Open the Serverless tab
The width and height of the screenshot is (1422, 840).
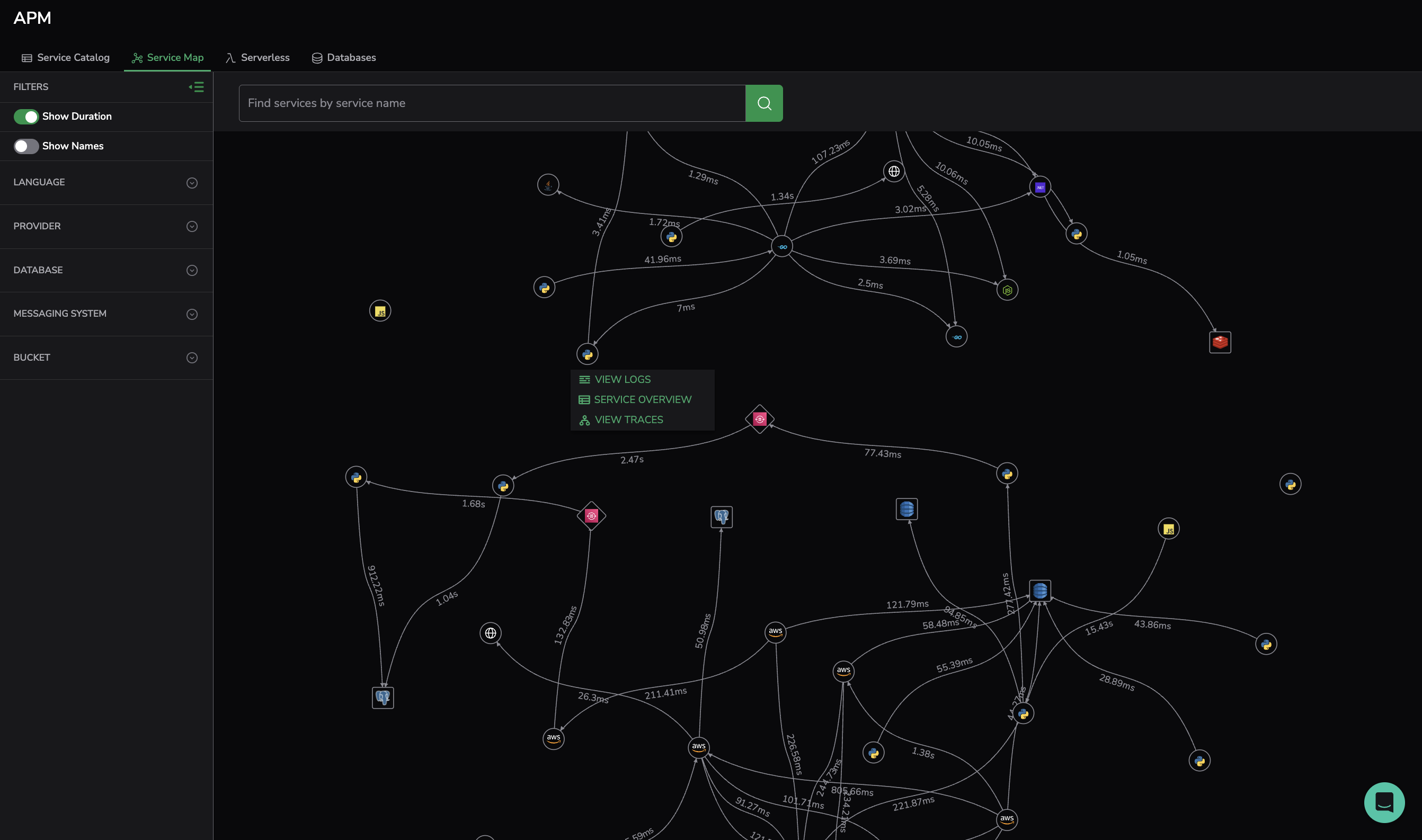(x=257, y=58)
